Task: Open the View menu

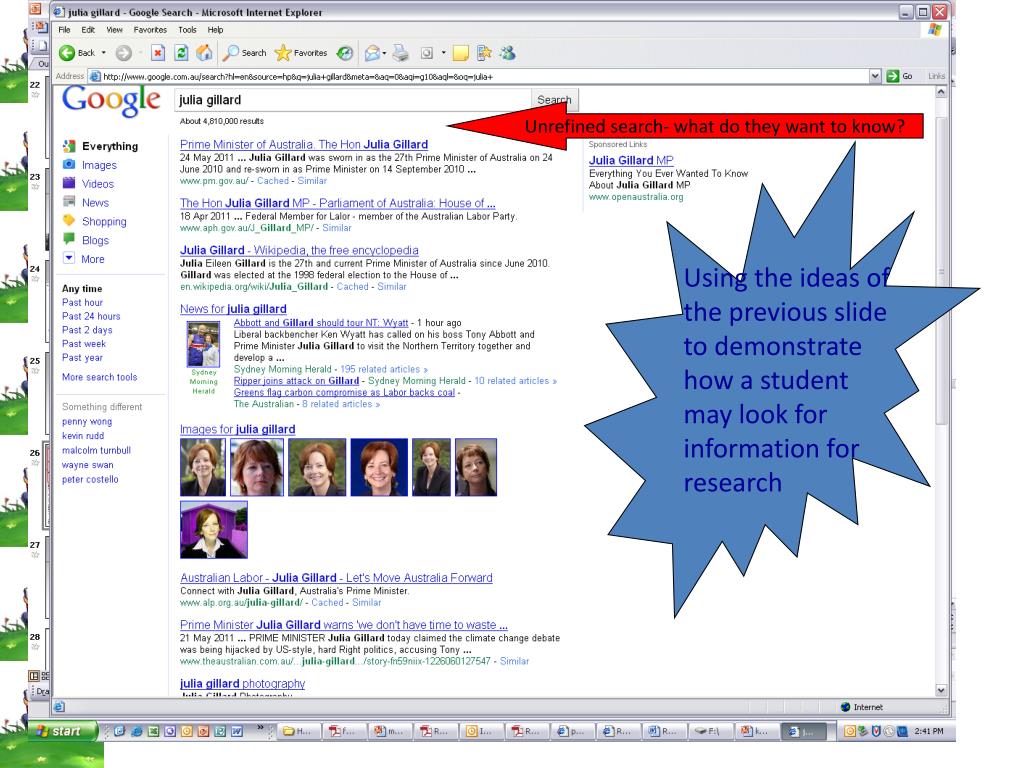Action: 114,29
